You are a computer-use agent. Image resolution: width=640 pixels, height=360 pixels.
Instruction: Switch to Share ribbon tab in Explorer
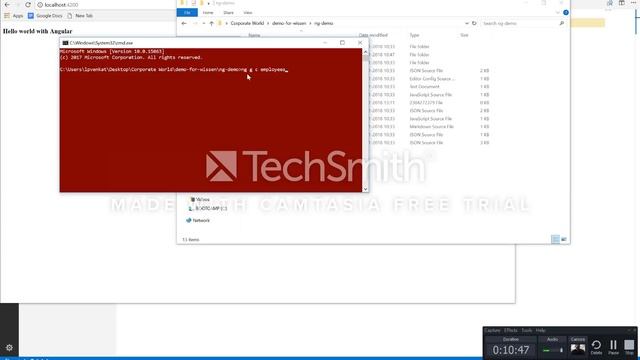point(229,13)
